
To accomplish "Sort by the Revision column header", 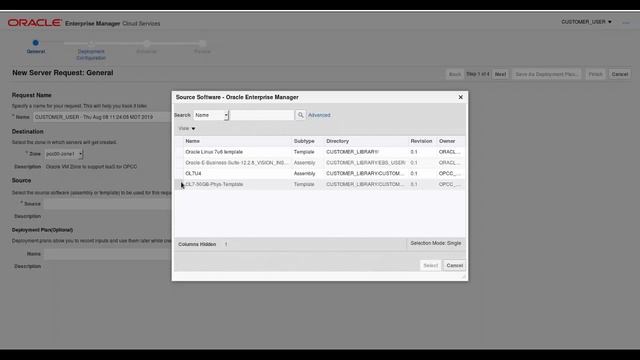I will coord(421,141).
